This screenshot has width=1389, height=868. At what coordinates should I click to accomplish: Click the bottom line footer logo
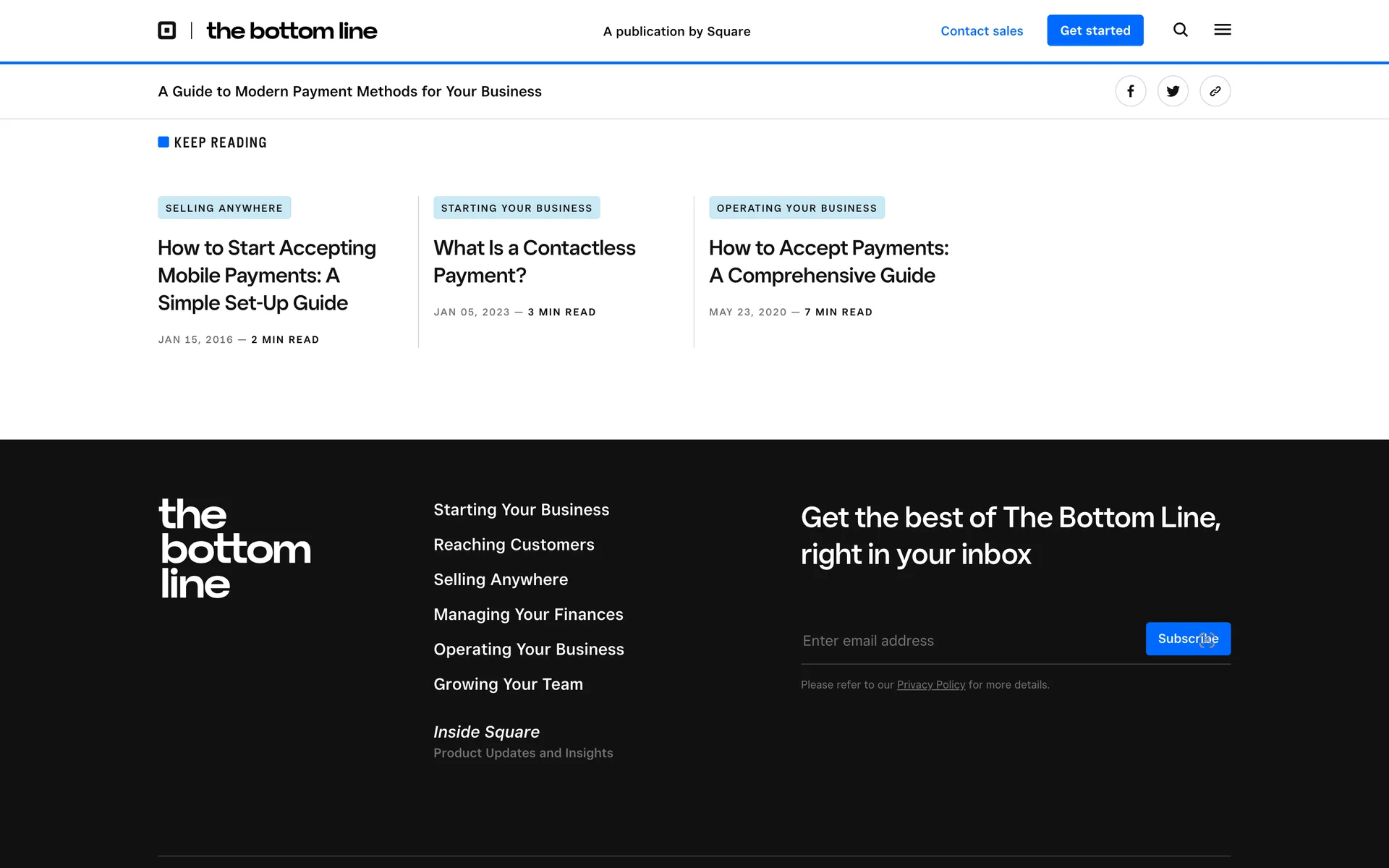click(x=234, y=548)
